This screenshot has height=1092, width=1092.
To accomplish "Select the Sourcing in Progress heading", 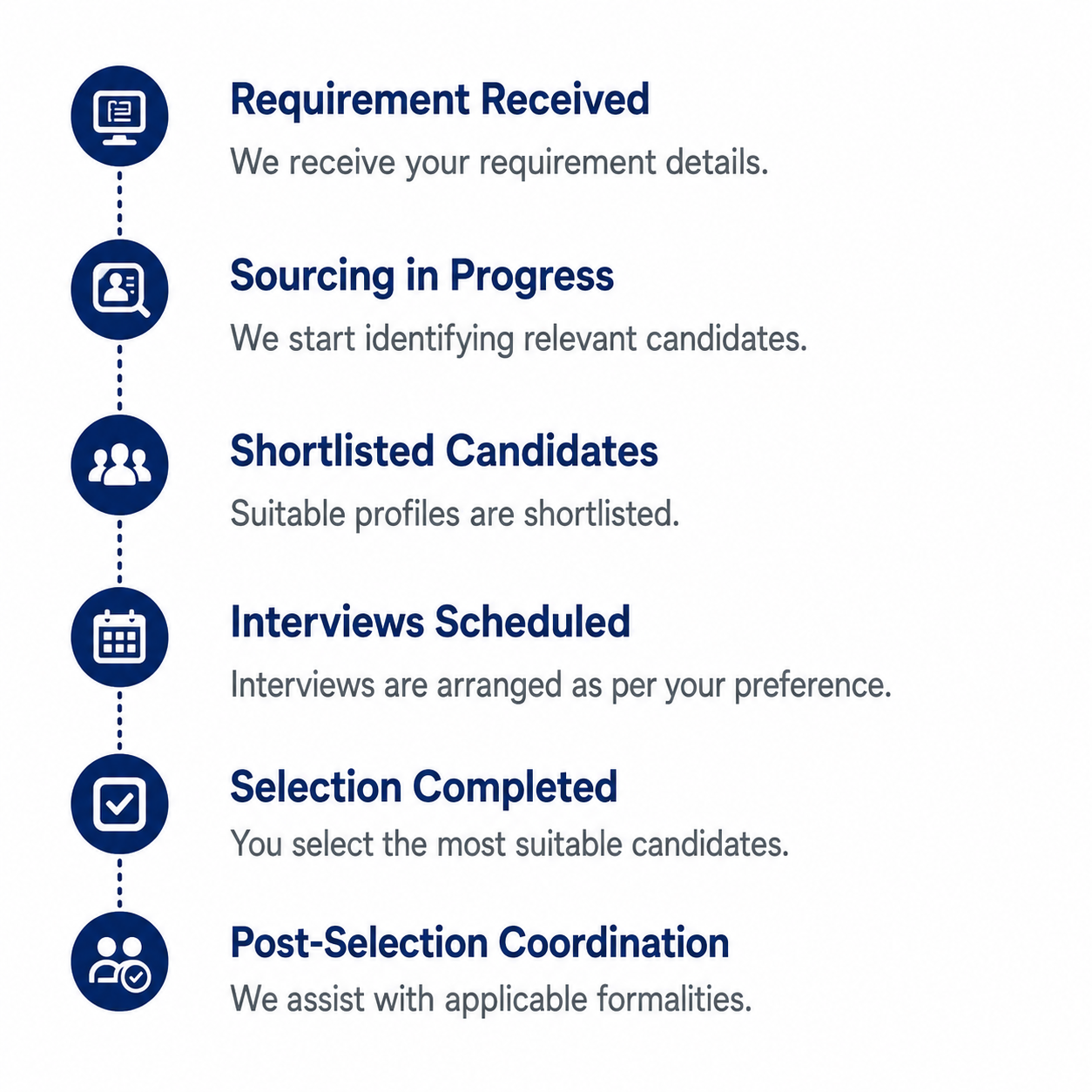I will tap(421, 276).
